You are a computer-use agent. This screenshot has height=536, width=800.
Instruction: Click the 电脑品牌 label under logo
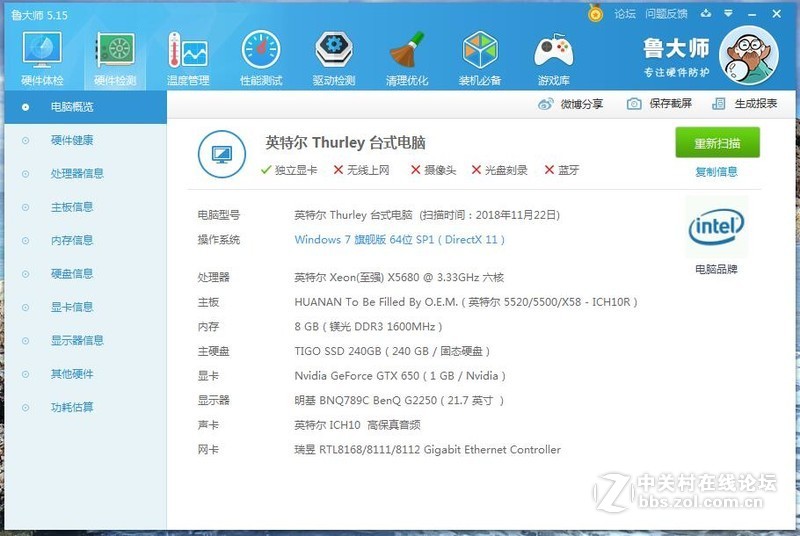pyautogui.click(x=716, y=269)
